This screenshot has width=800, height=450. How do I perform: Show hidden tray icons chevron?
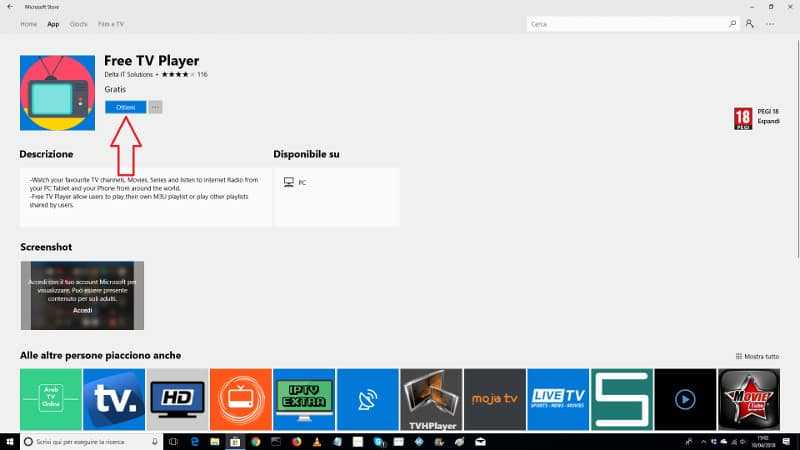[x=704, y=442]
